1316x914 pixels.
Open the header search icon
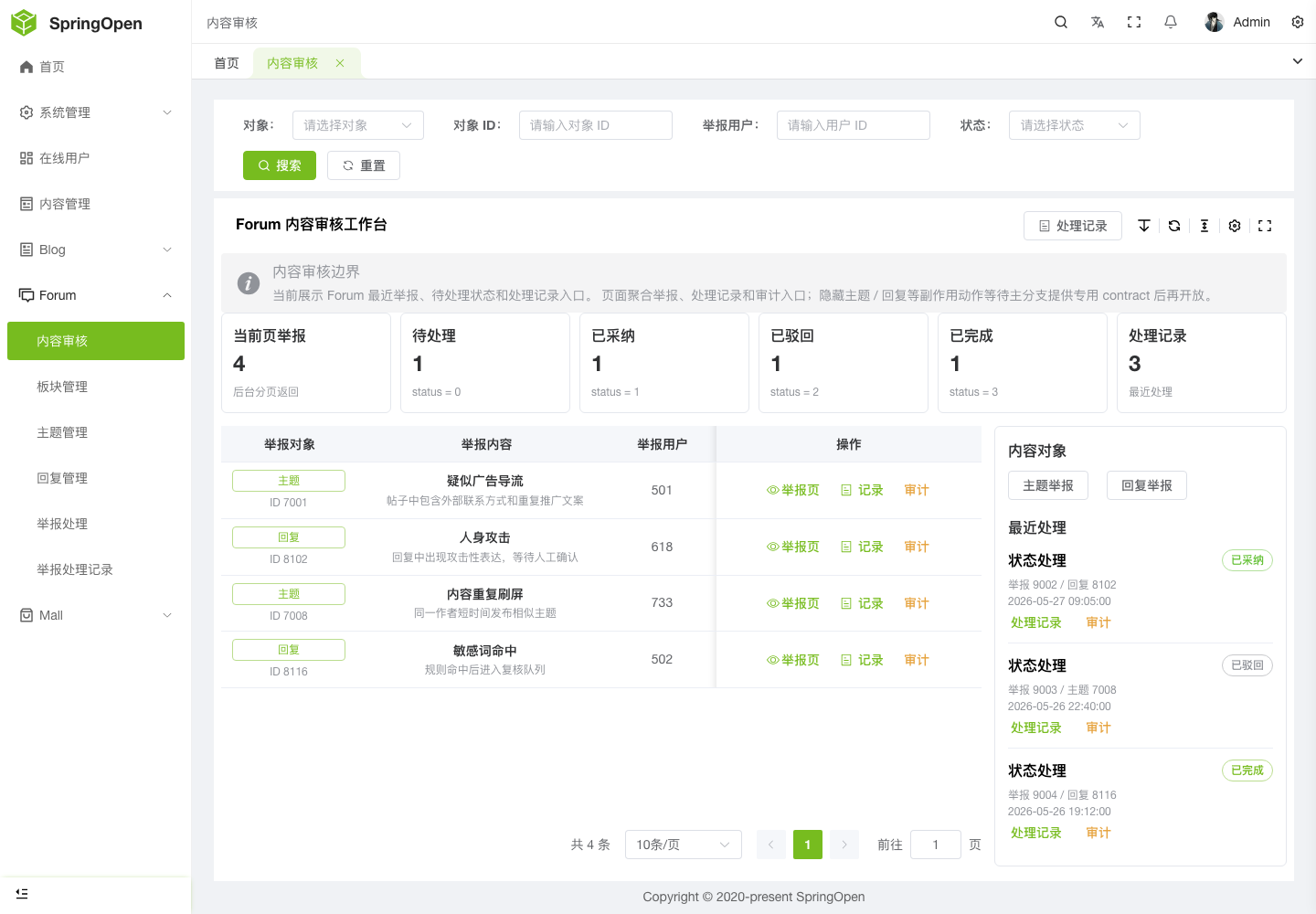click(x=1061, y=22)
